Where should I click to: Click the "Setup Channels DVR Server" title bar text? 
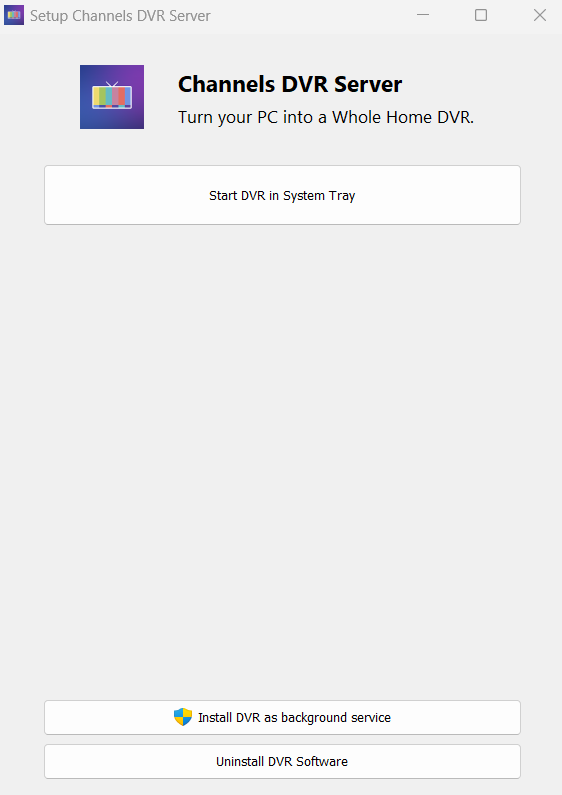click(x=120, y=16)
